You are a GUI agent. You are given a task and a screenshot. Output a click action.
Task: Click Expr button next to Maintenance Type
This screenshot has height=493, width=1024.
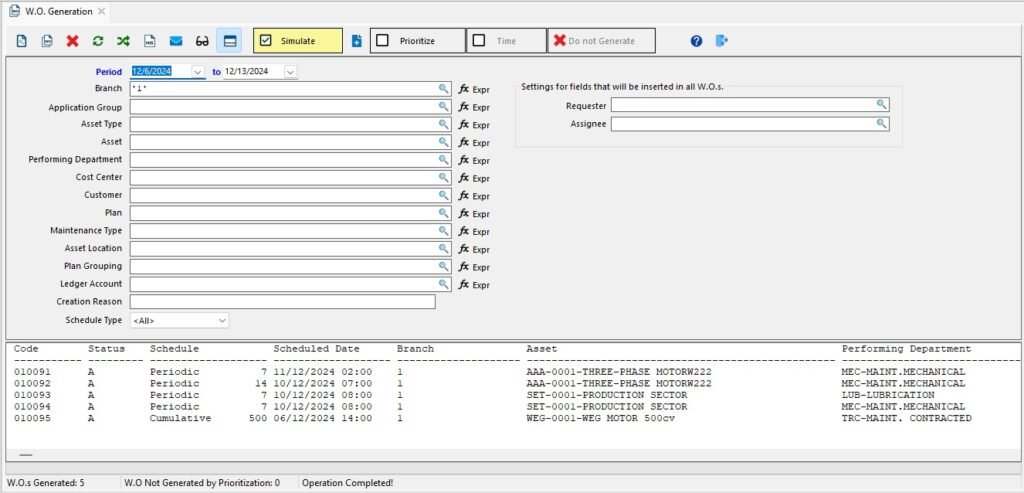(474, 231)
